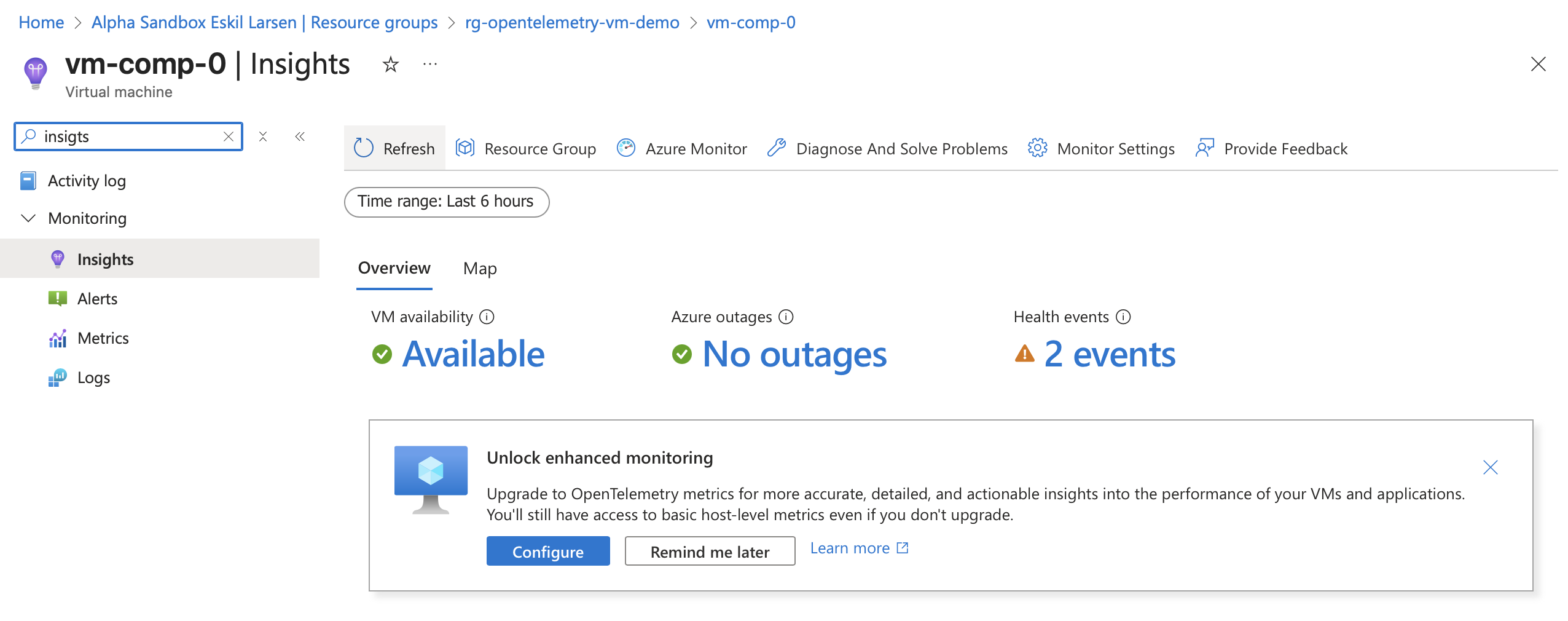Viewport: 1568px width, 621px height.
Task: Open the Activity log entry
Action: point(87,180)
